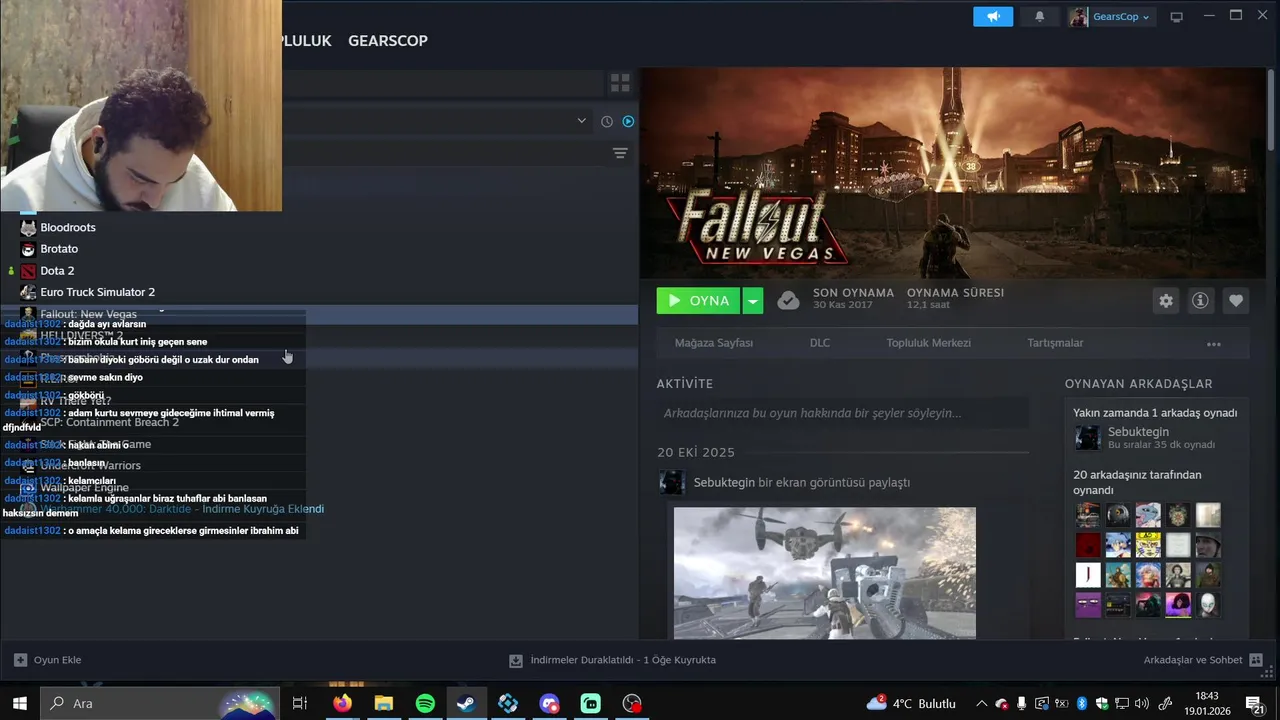The width and height of the screenshot is (1280, 720).
Task: Expand more links ellipsis menu
Action: click(1214, 344)
